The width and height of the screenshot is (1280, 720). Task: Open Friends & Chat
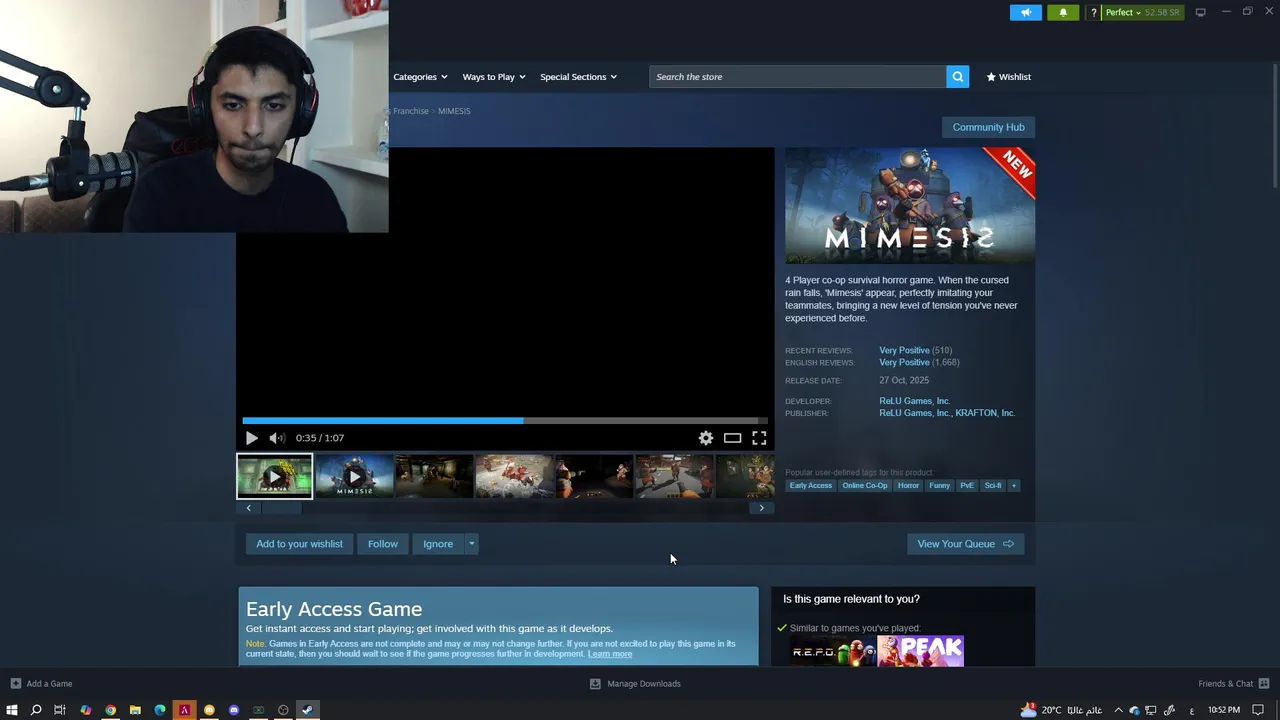[x=1234, y=684]
